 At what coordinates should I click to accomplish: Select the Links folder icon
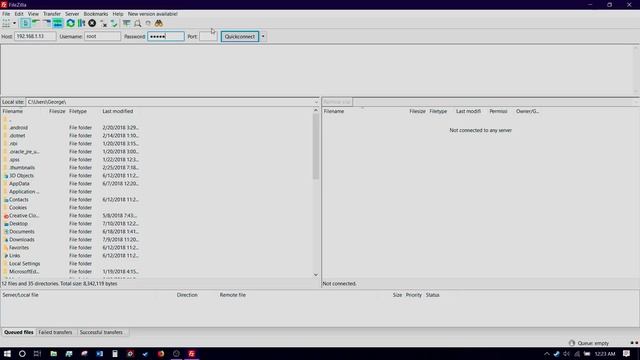pyautogui.click(x=6, y=256)
